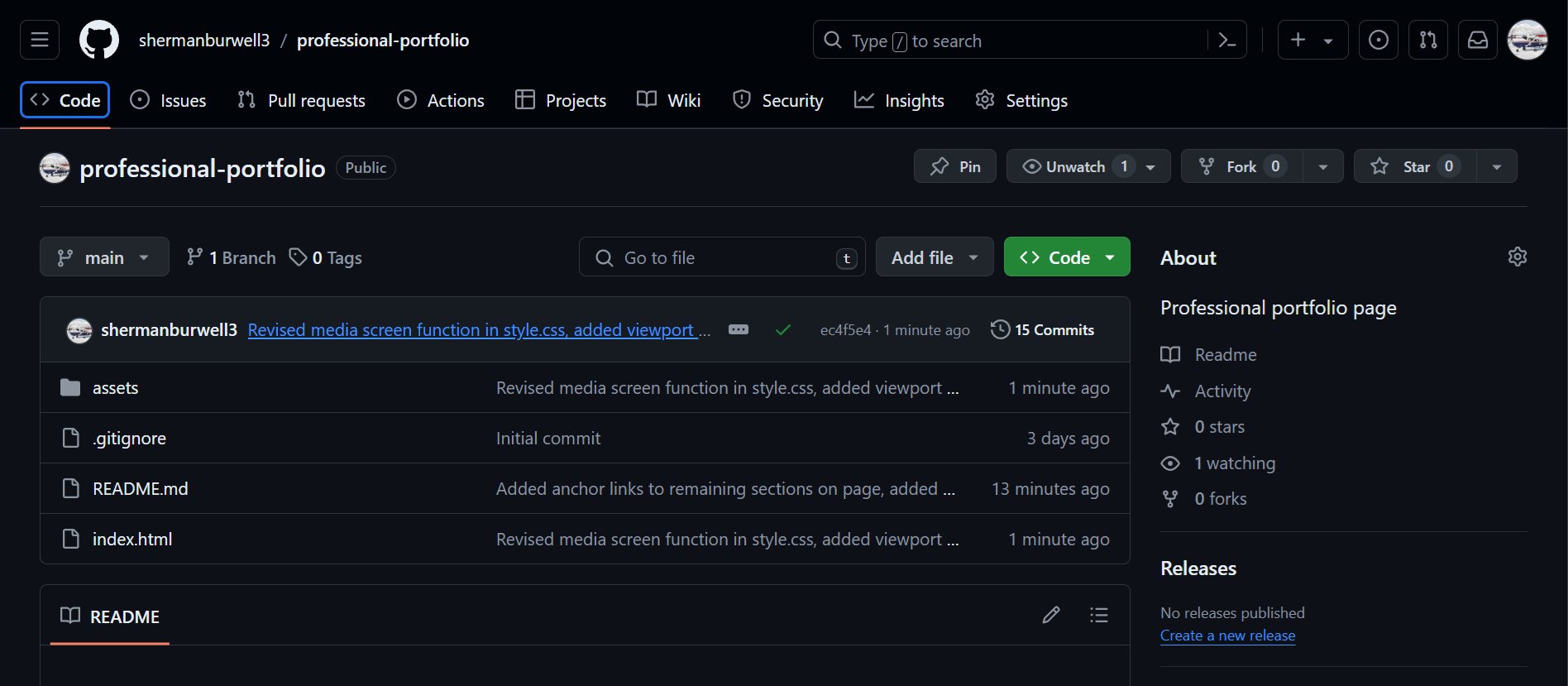This screenshot has width=1568, height=686.
Task: Open the green Code dropdown
Action: (1067, 257)
